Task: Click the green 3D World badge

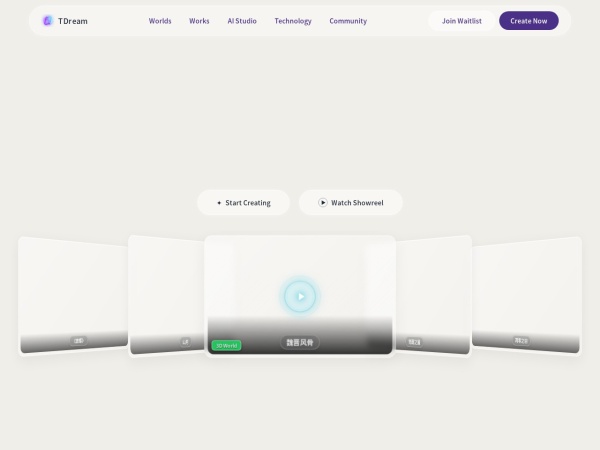Action: (x=226, y=346)
